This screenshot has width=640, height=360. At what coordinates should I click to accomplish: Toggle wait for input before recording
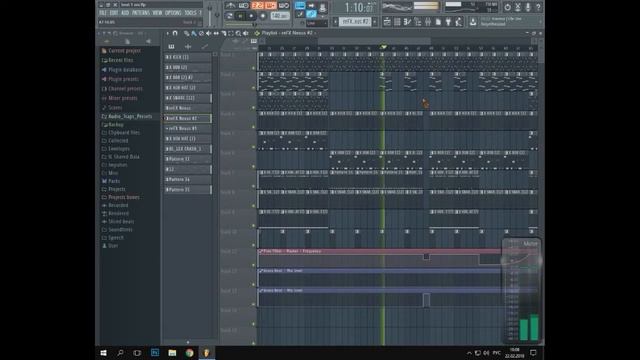click(244, 5)
